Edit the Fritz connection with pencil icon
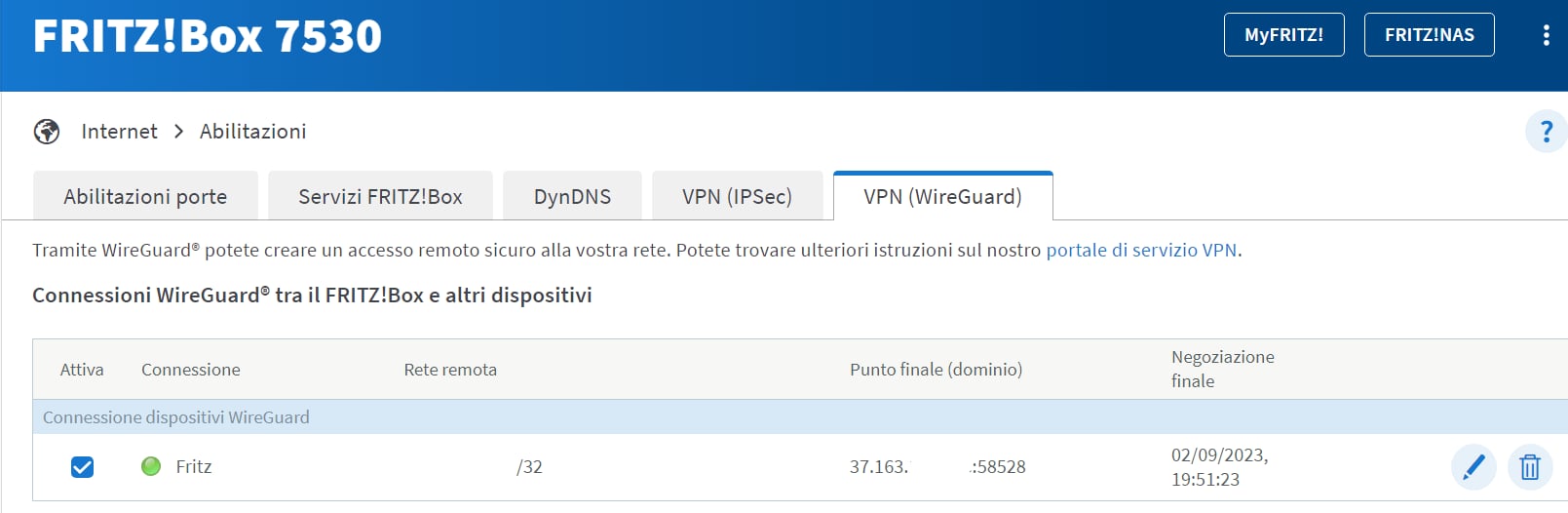The width and height of the screenshot is (1568, 513). click(1473, 467)
